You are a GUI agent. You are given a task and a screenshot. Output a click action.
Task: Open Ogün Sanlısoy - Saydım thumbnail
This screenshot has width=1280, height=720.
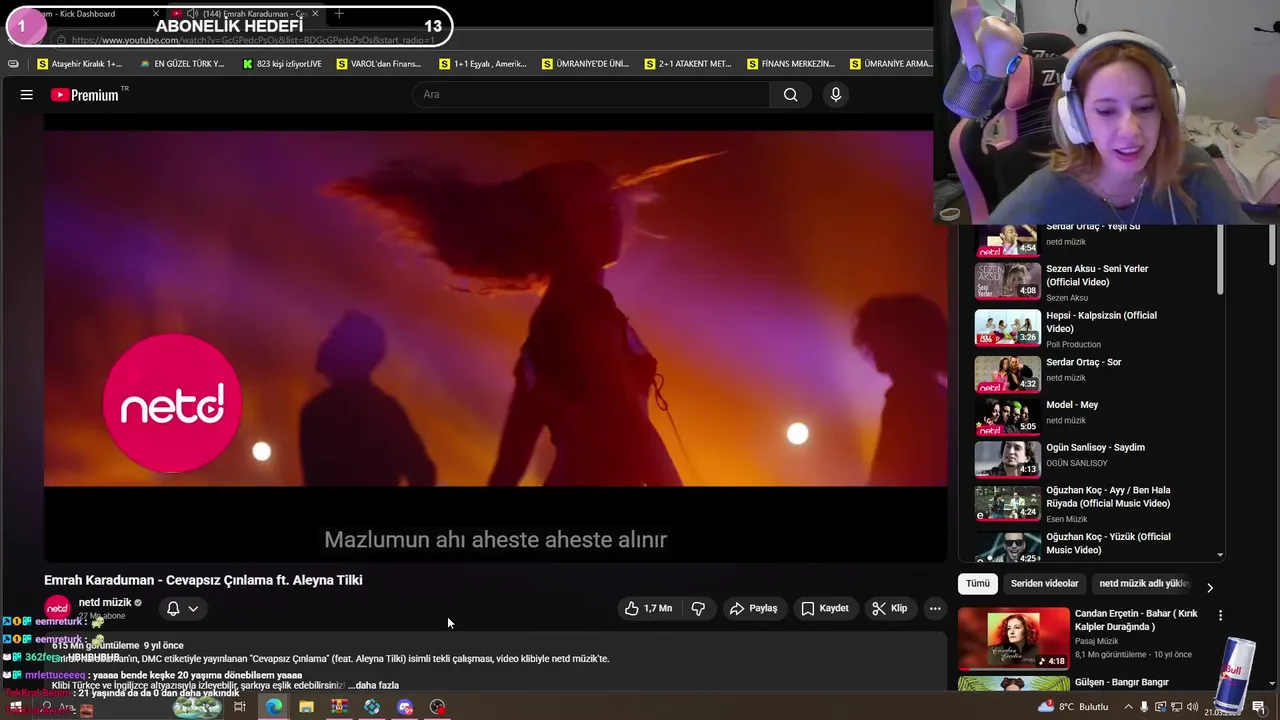tap(1008, 459)
